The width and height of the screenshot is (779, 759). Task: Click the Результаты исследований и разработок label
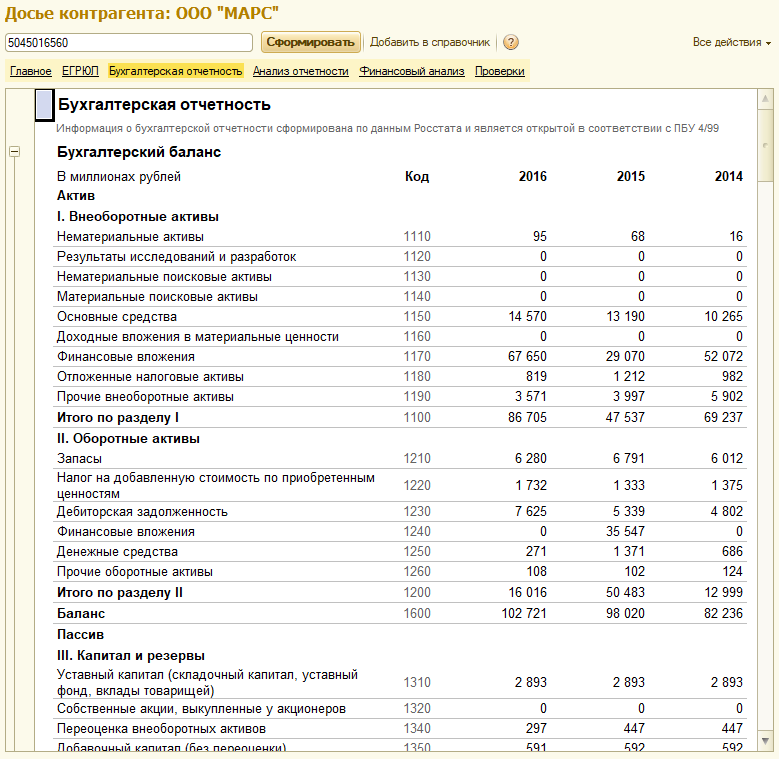click(176, 257)
